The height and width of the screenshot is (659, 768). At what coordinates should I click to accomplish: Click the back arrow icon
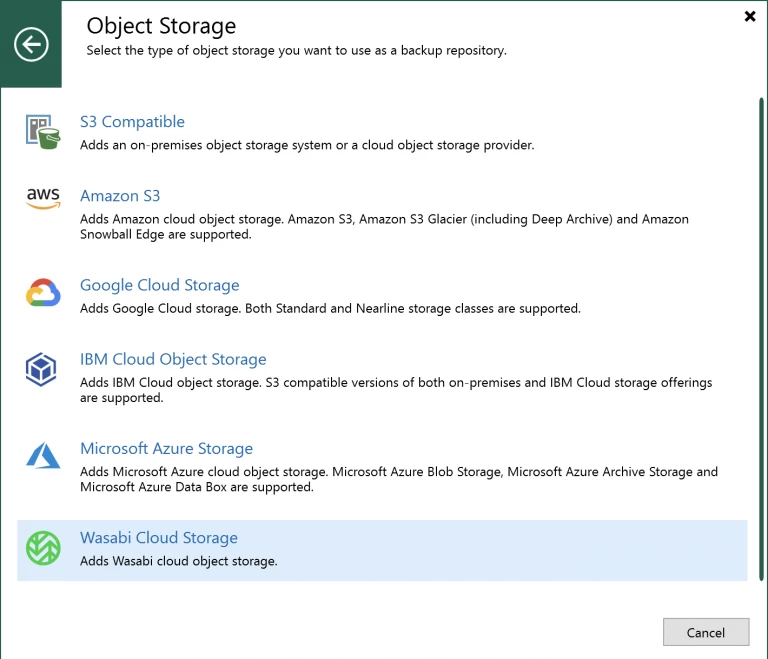31,44
